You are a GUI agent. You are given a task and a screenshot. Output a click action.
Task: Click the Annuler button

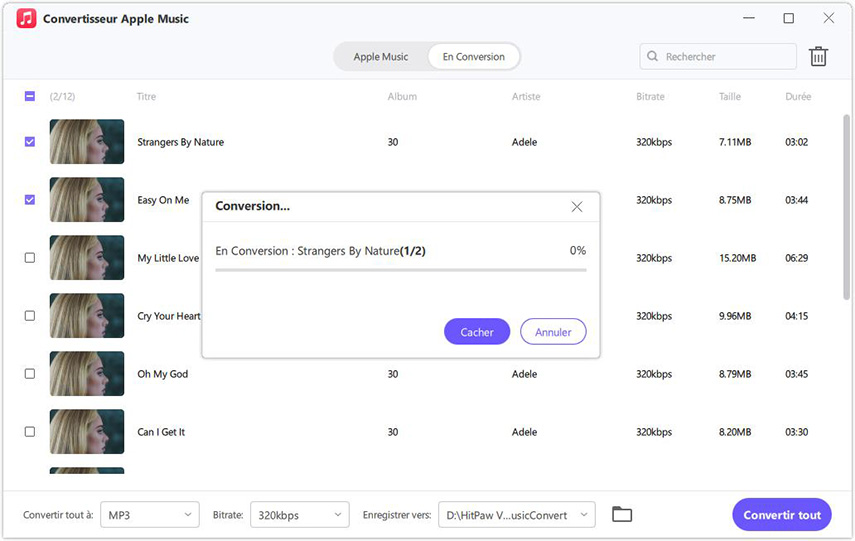click(553, 332)
